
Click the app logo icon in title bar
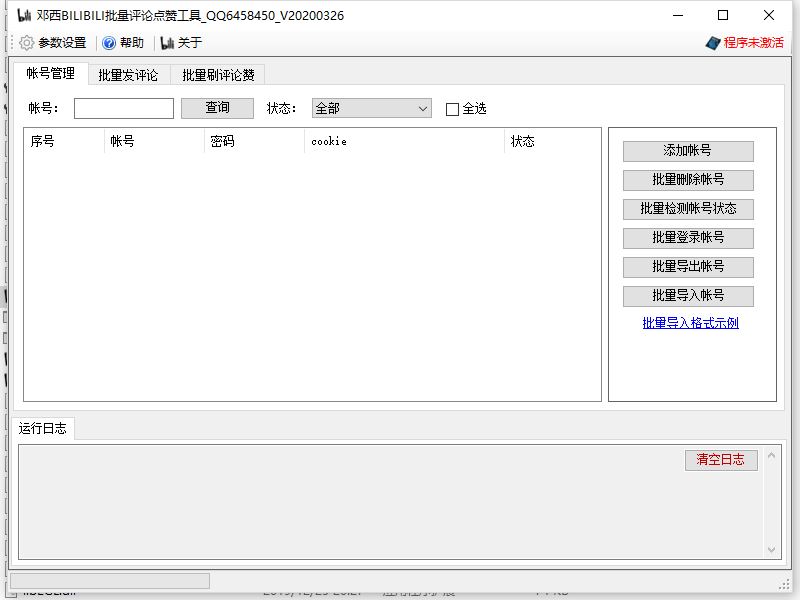pos(23,15)
